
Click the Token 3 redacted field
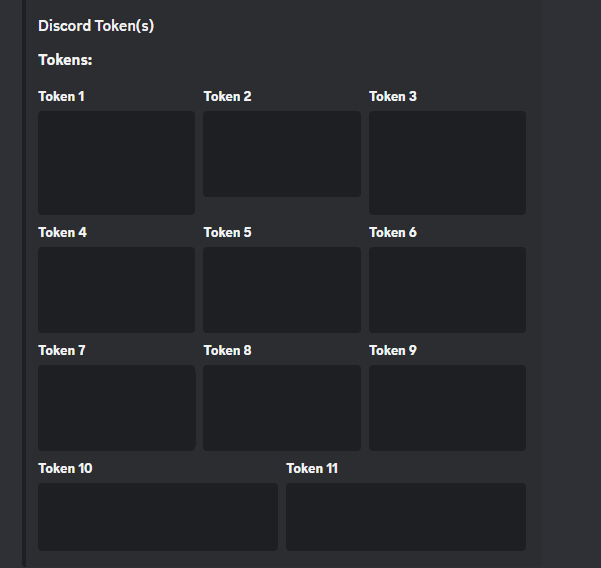(447, 163)
